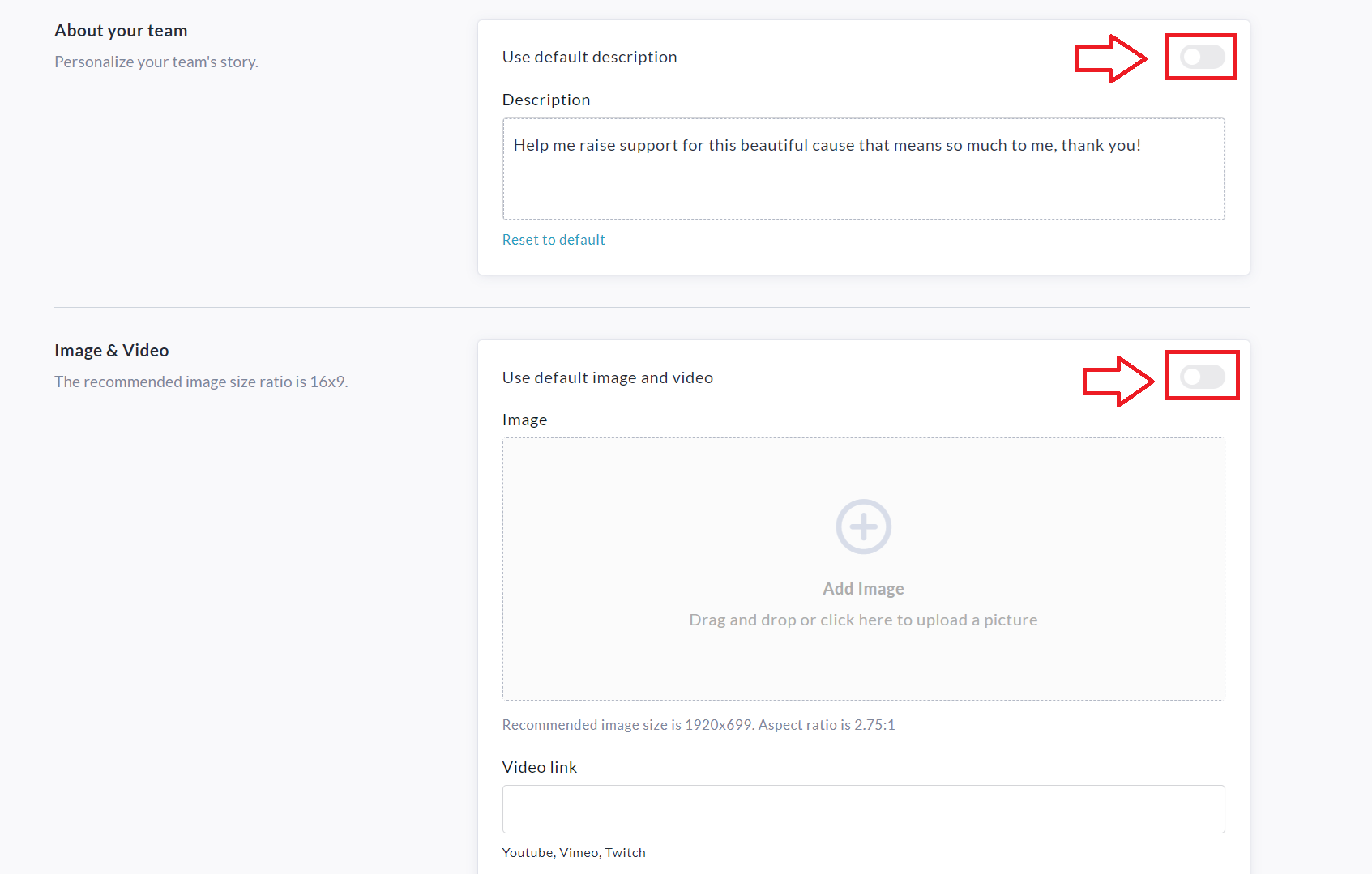Click the Use default image and video label

click(x=607, y=377)
